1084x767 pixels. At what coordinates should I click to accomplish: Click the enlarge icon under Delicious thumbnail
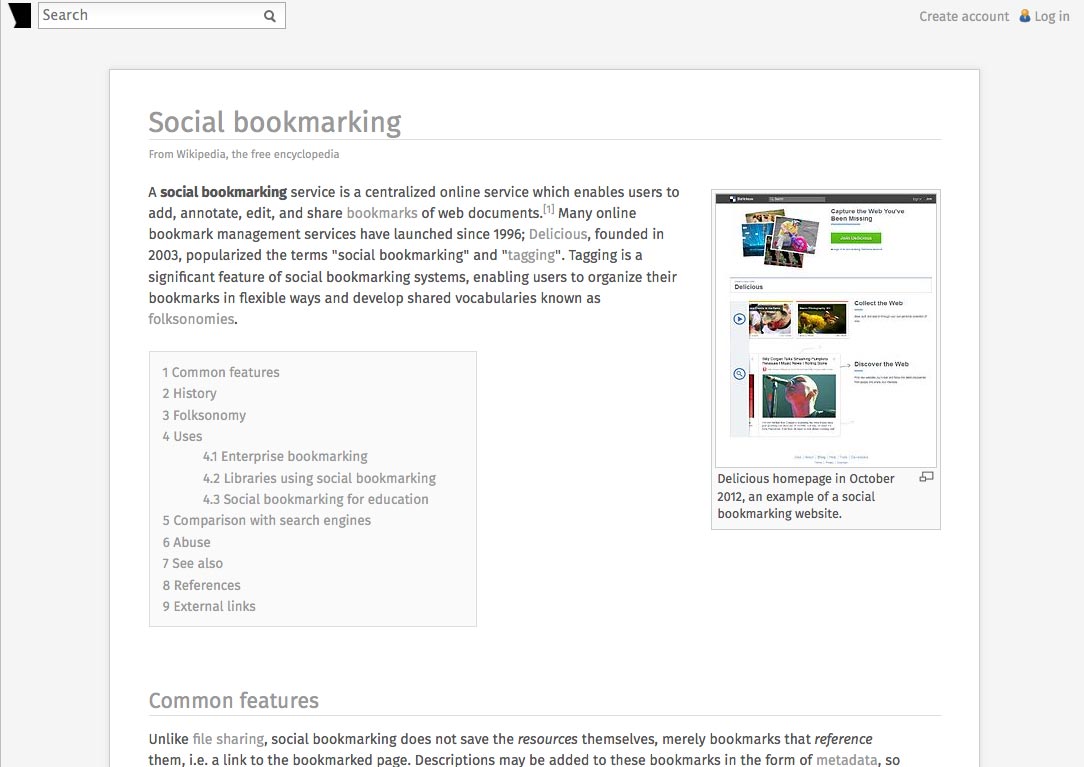(x=926, y=477)
